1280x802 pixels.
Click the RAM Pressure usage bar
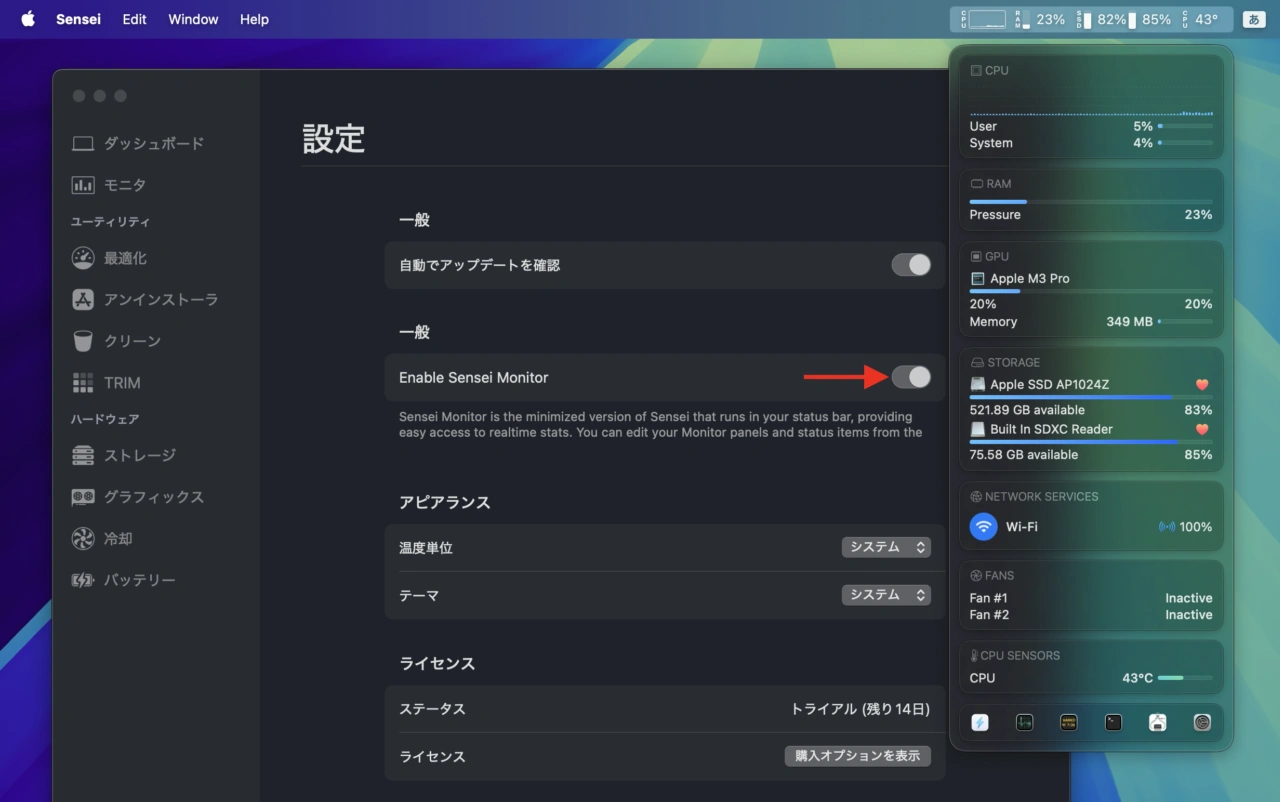click(x=1090, y=201)
